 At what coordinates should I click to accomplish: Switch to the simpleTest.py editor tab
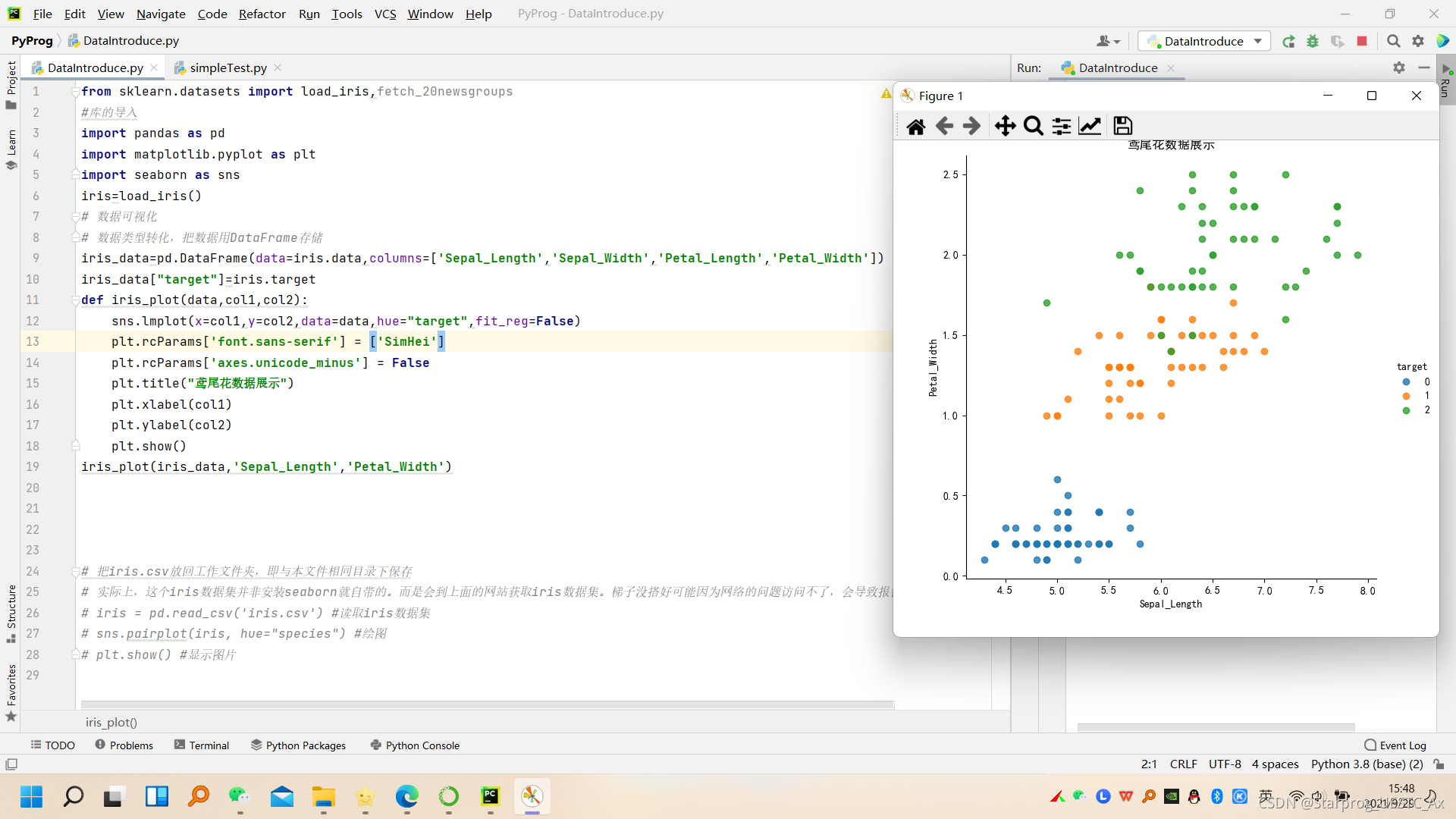227,67
